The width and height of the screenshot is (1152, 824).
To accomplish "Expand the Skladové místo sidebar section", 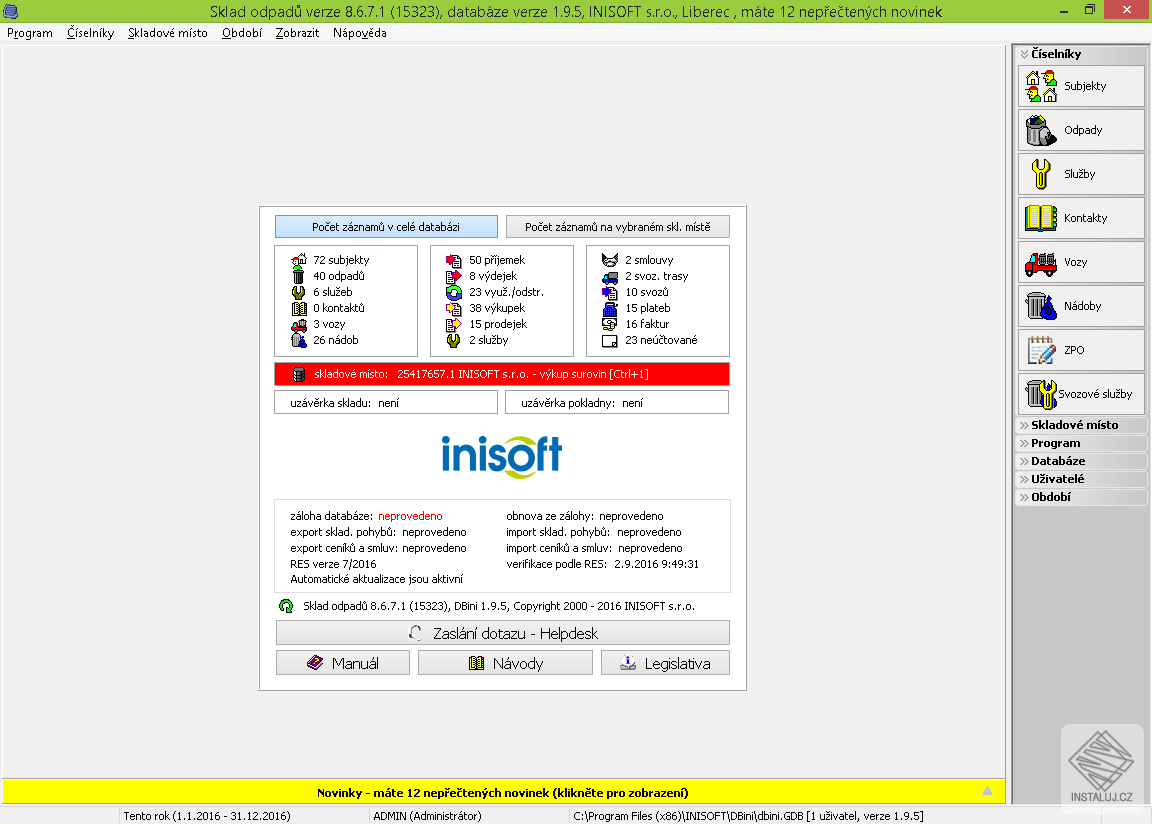I will coord(1081,425).
